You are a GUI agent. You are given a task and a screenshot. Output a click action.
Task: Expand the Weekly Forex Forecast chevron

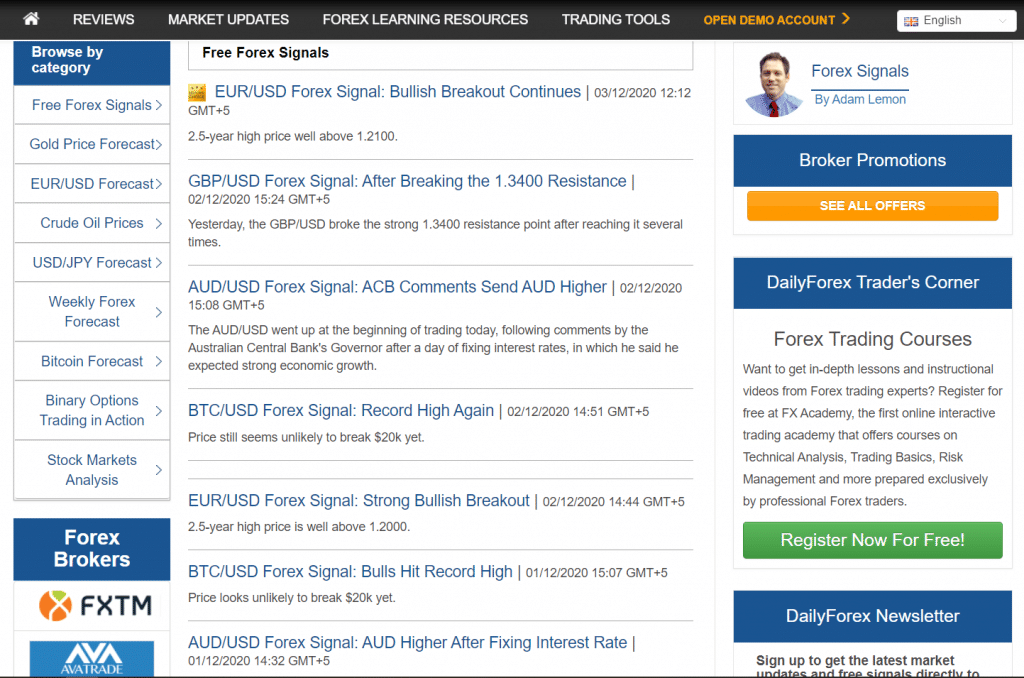[x=159, y=312]
